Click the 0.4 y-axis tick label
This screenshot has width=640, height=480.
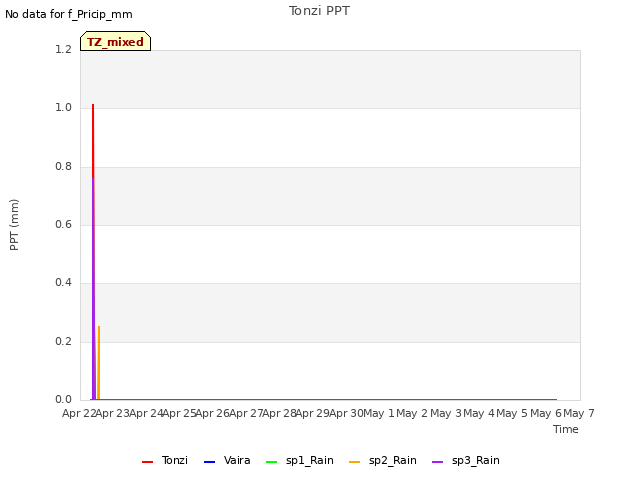click(63, 282)
